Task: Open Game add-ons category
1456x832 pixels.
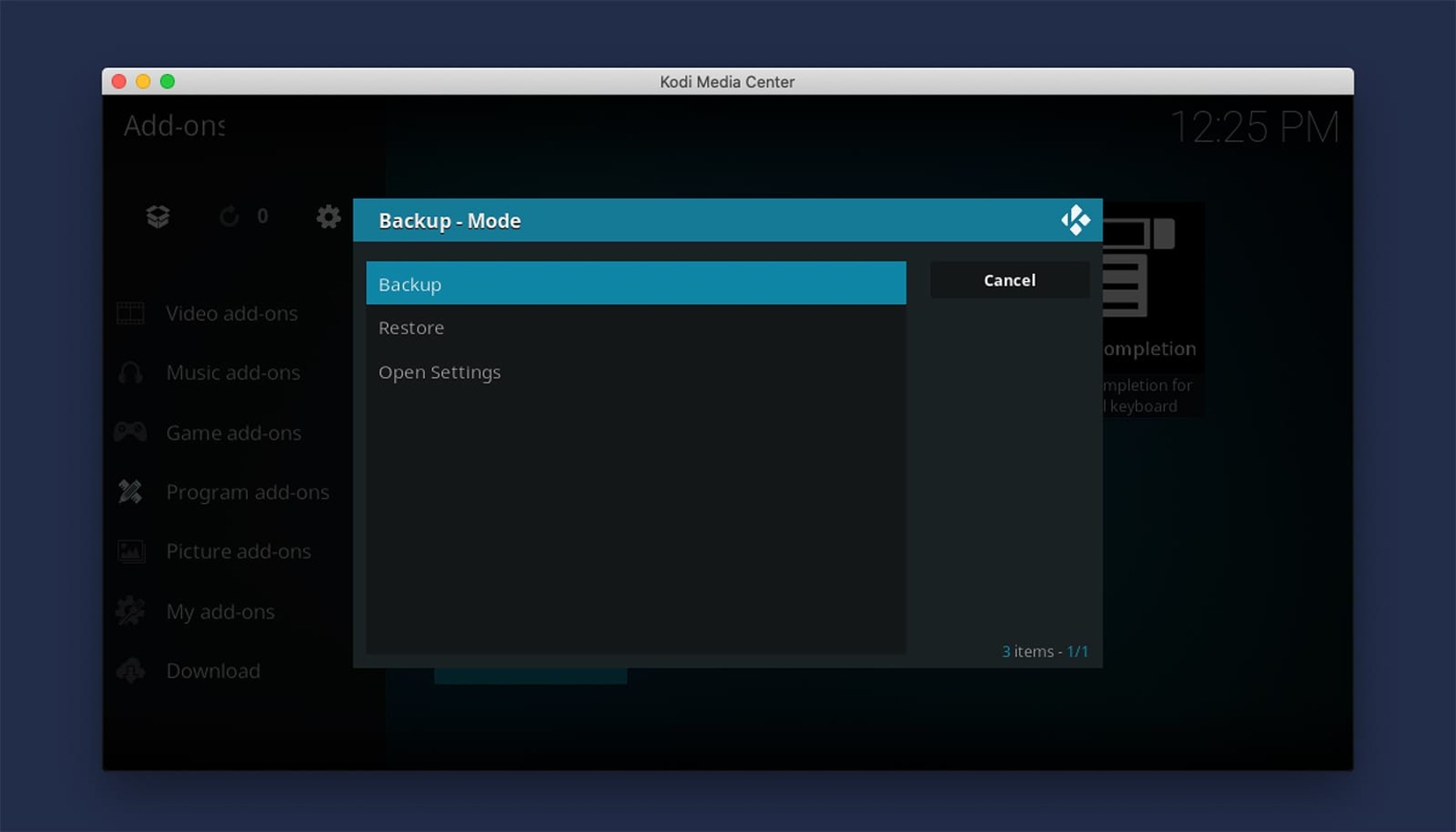Action: (x=233, y=433)
